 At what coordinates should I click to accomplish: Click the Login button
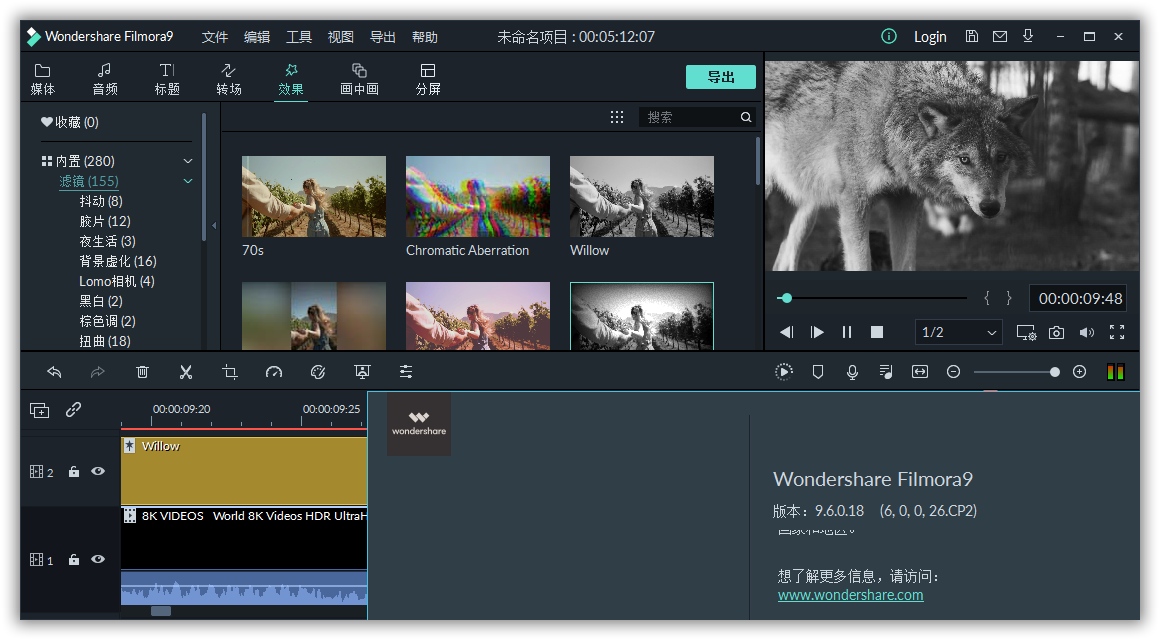[x=930, y=37]
